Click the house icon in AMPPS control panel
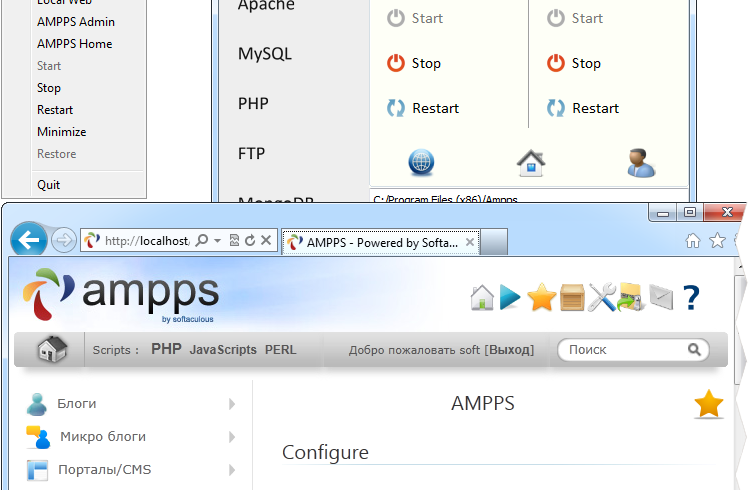 pyautogui.click(x=530, y=162)
